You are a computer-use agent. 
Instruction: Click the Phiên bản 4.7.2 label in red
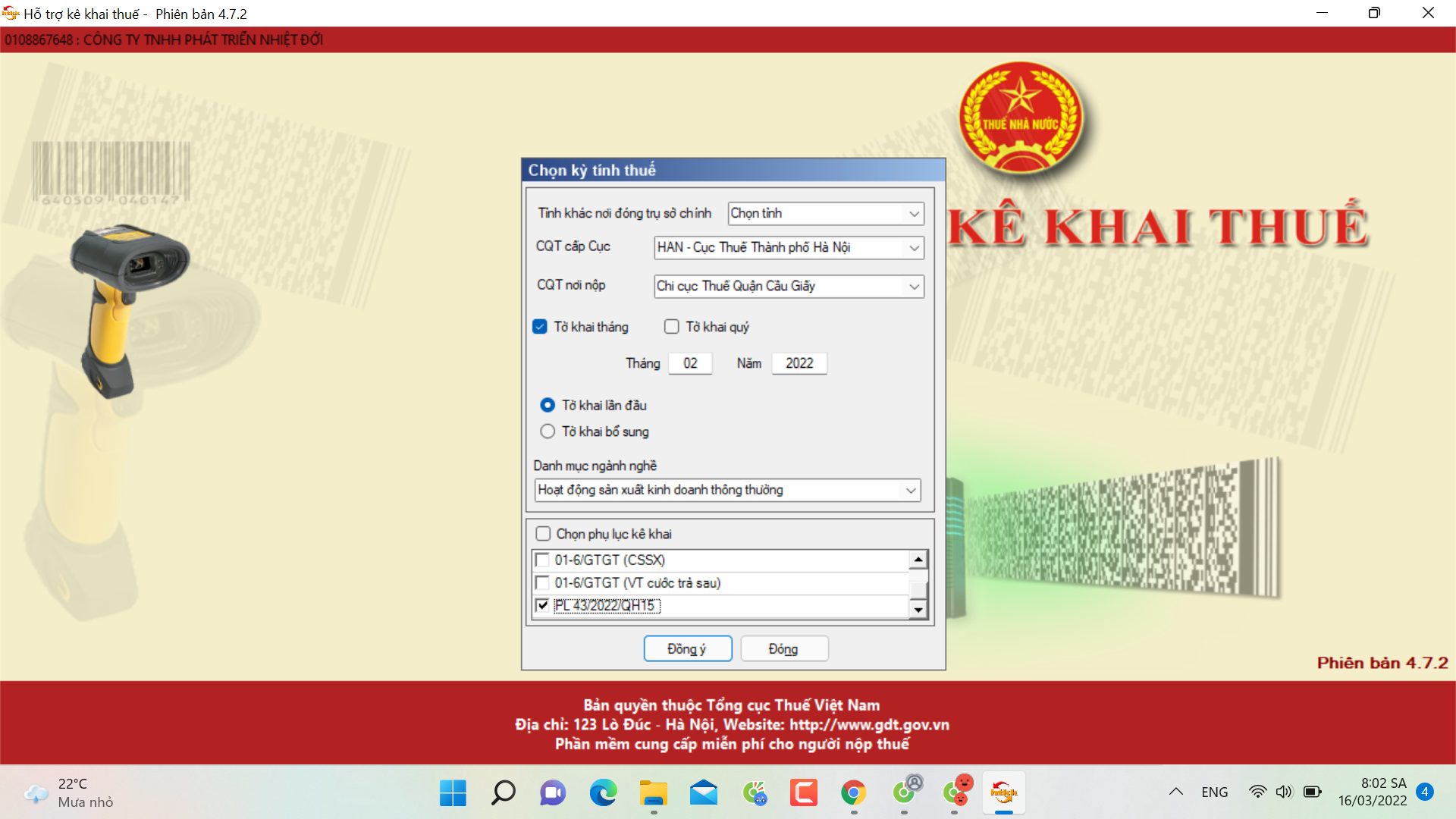pos(1382,663)
